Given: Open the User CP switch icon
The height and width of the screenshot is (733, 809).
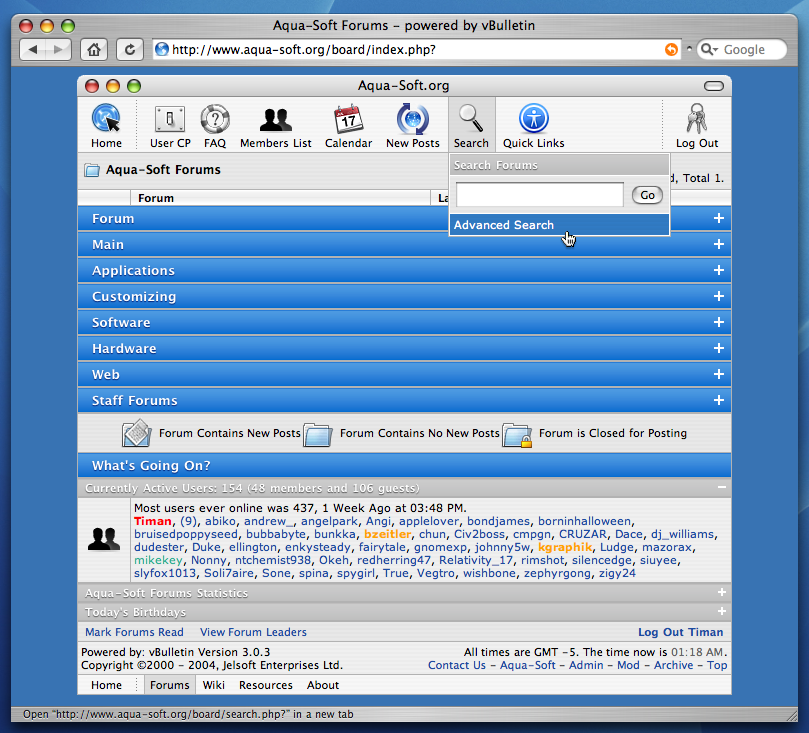Looking at the screenshot, I should point(170,119).
